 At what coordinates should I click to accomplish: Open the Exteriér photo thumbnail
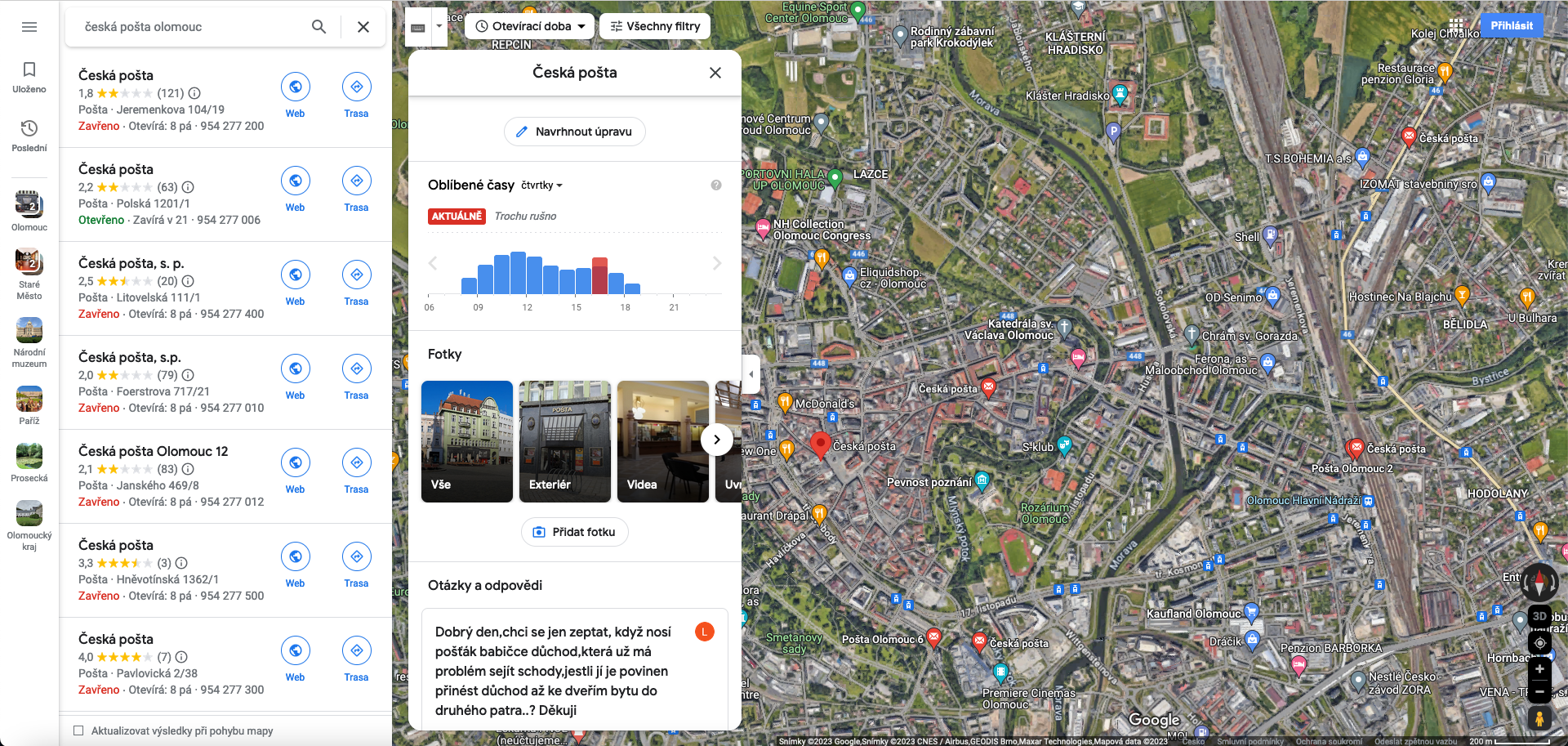point(565,441)
